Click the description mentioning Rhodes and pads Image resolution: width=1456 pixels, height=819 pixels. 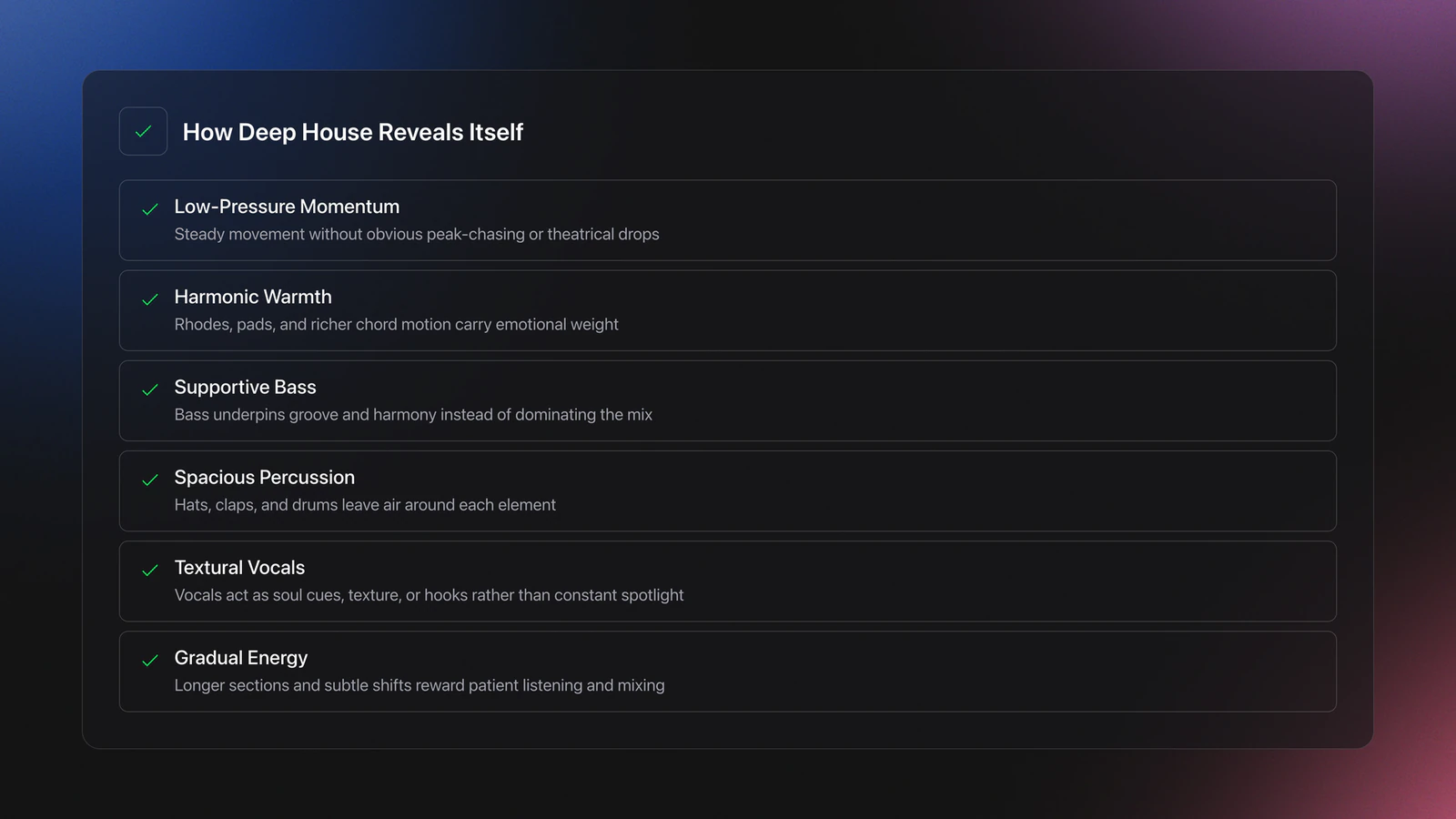point(396,324)
